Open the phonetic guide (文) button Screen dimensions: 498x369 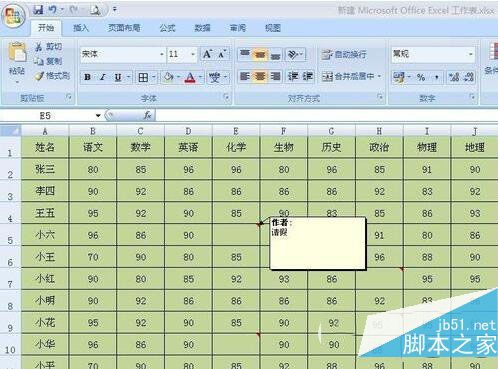(214, 77)
